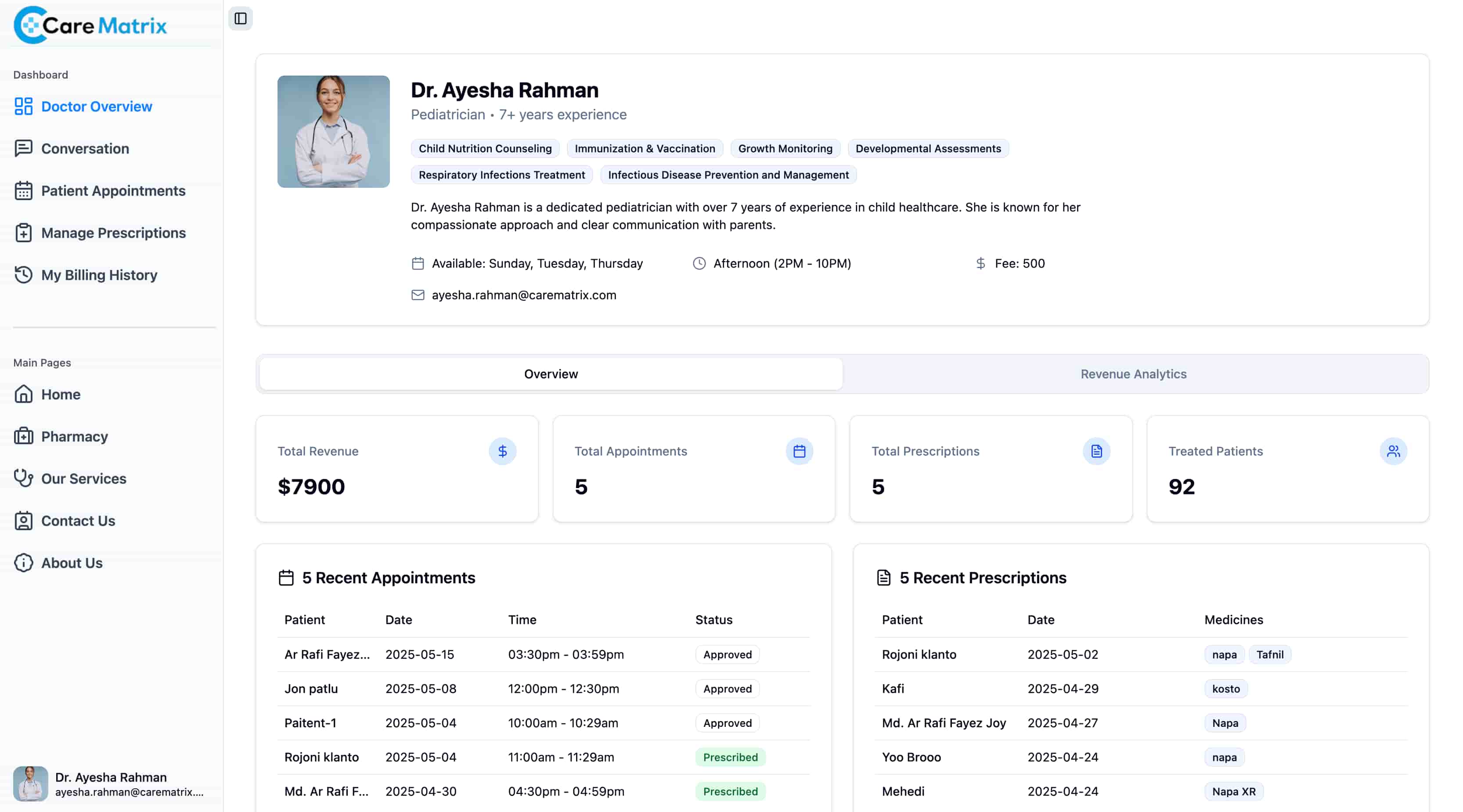Click the Contact Us icon
This screenshot has width=1463, height=812.
pyautogui.click(x=23, y=521)
